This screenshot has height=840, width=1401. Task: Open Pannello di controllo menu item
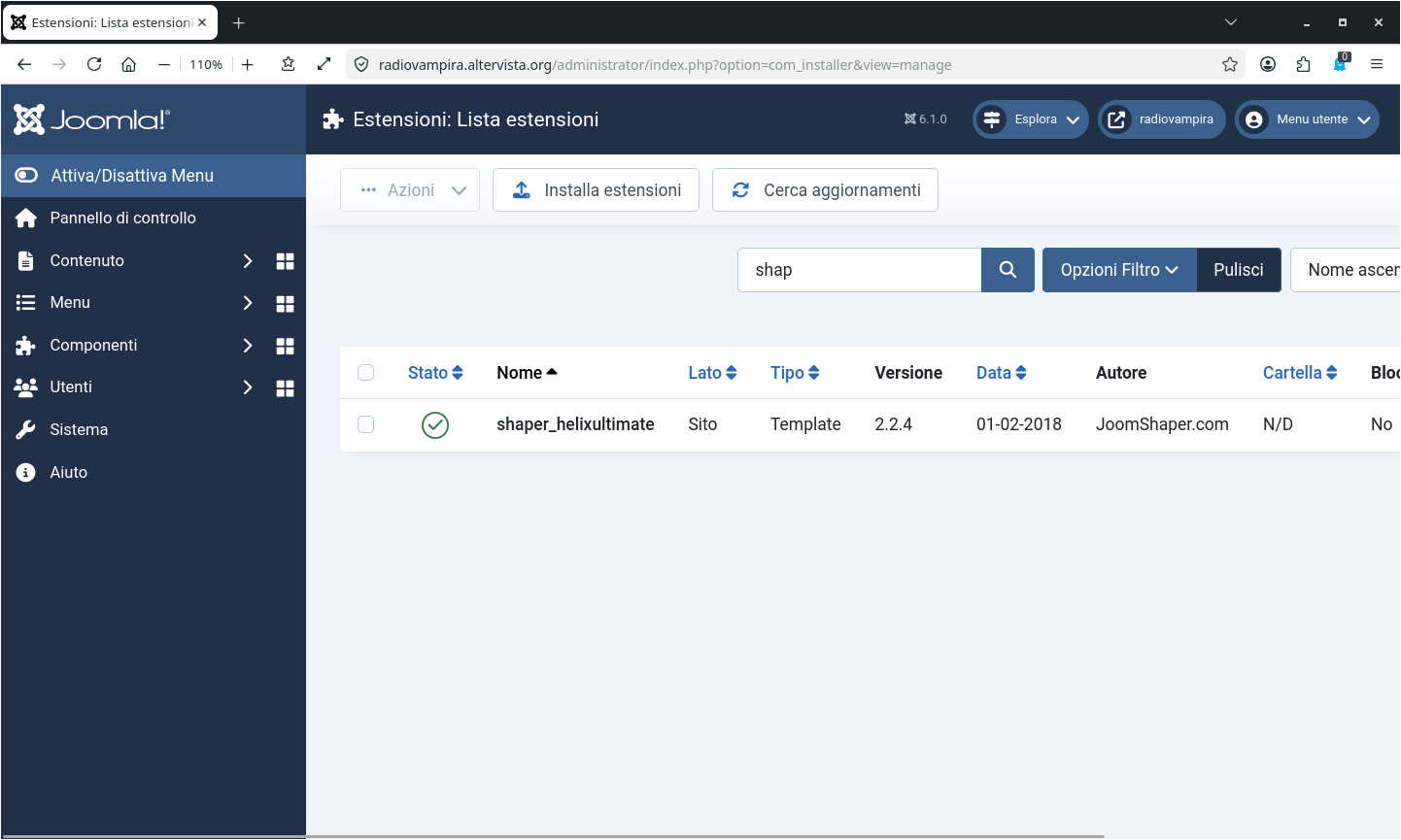(122, 218)
